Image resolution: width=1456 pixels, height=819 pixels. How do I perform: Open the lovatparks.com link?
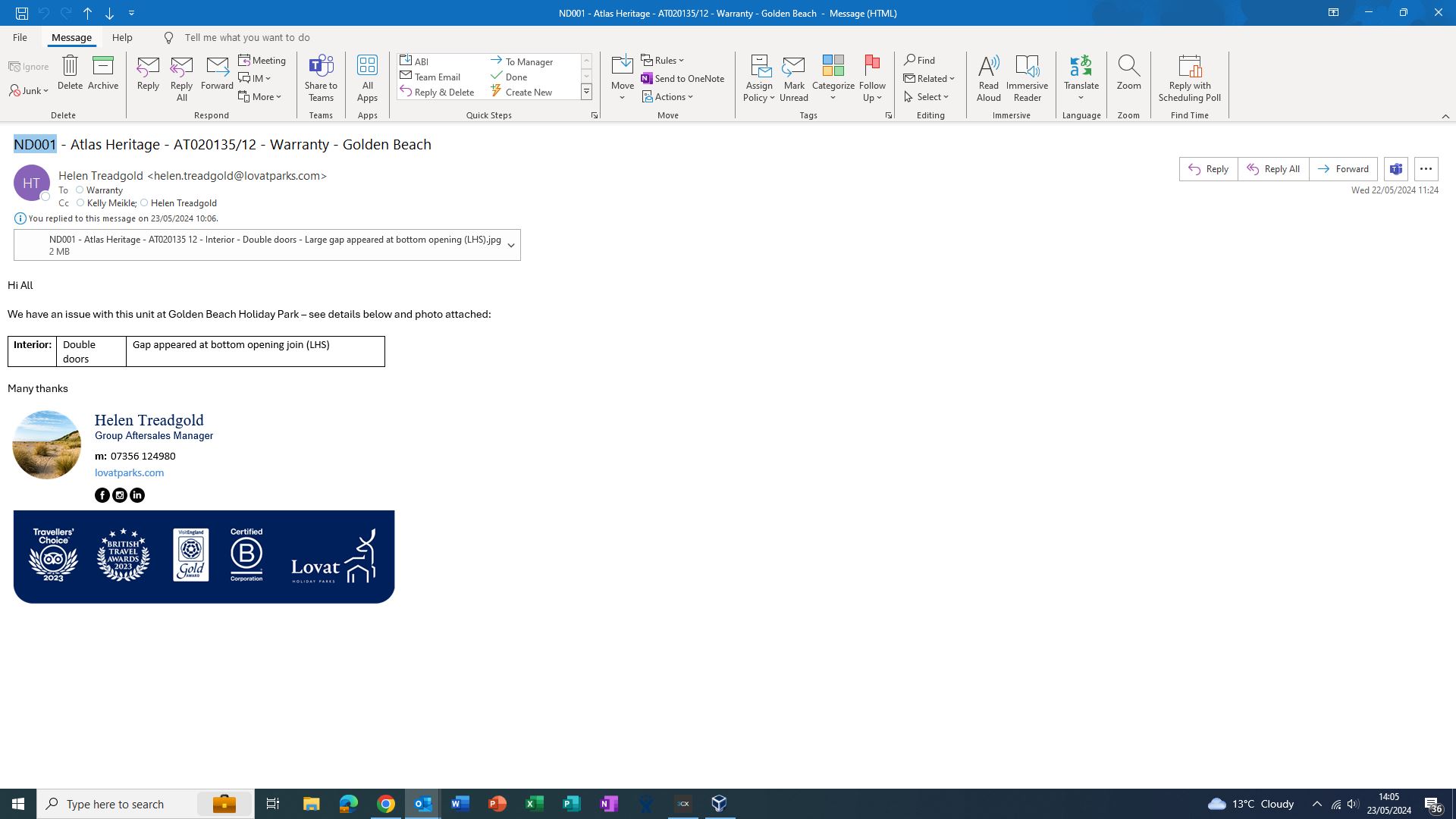(129, 473)
